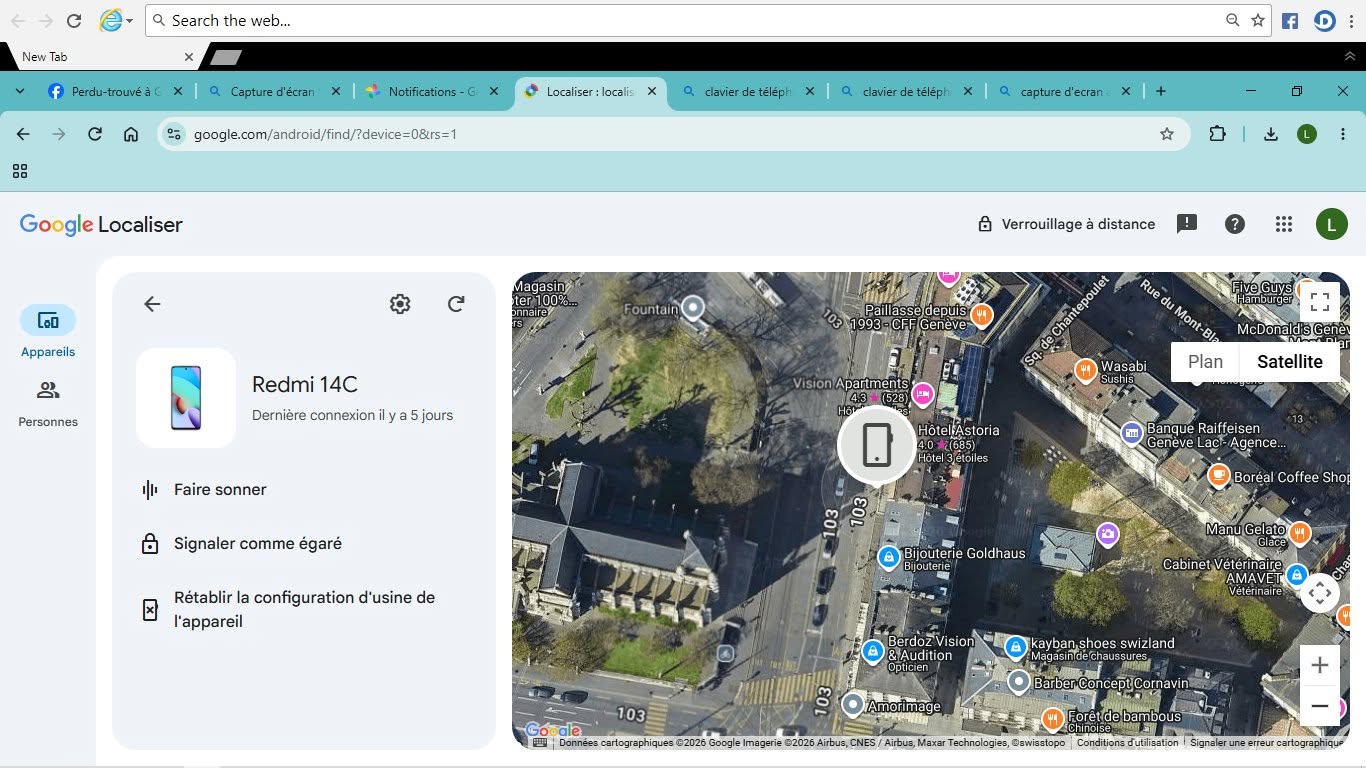1366x768 pixels.
Task: Select the Localiser tab
Action: [590, 91]
